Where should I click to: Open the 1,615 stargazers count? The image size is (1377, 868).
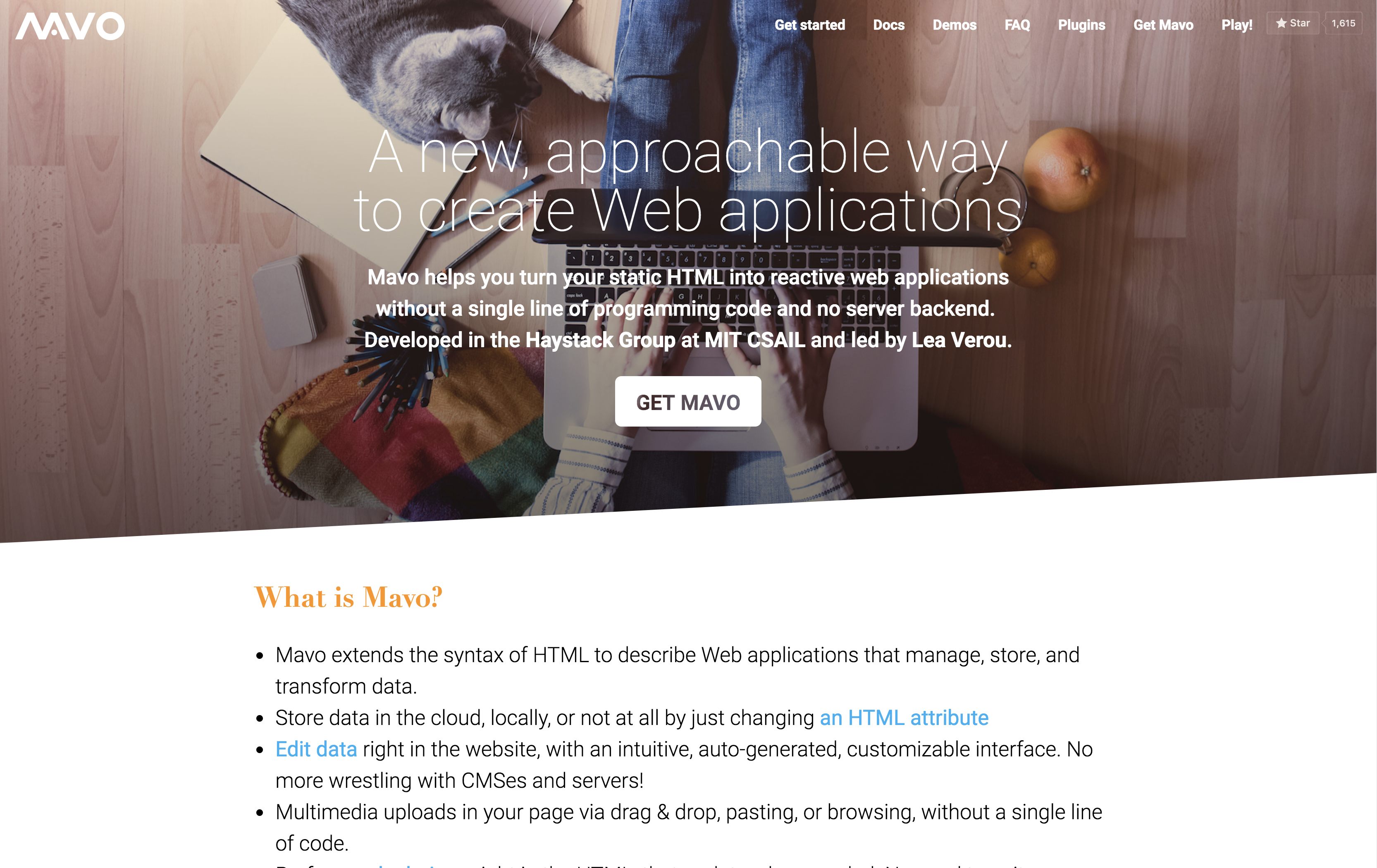(1343, 24)
